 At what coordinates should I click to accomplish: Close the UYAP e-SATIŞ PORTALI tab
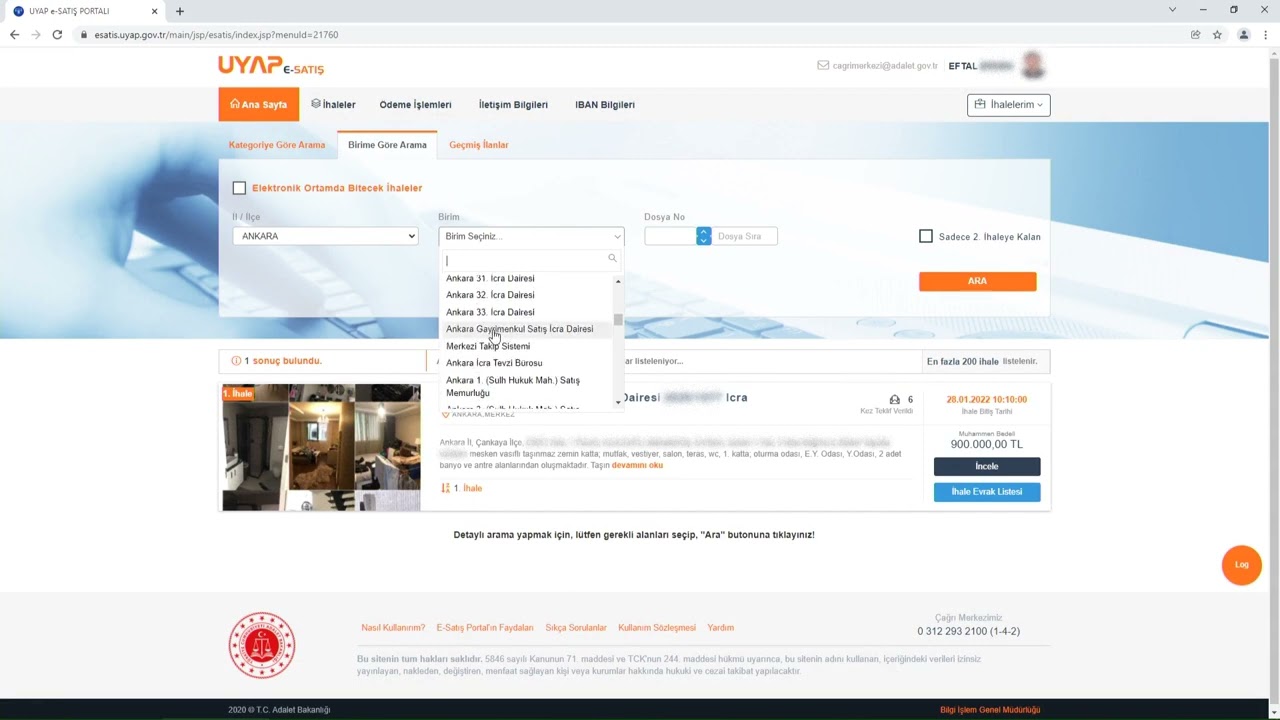click(x=155, y=11)
